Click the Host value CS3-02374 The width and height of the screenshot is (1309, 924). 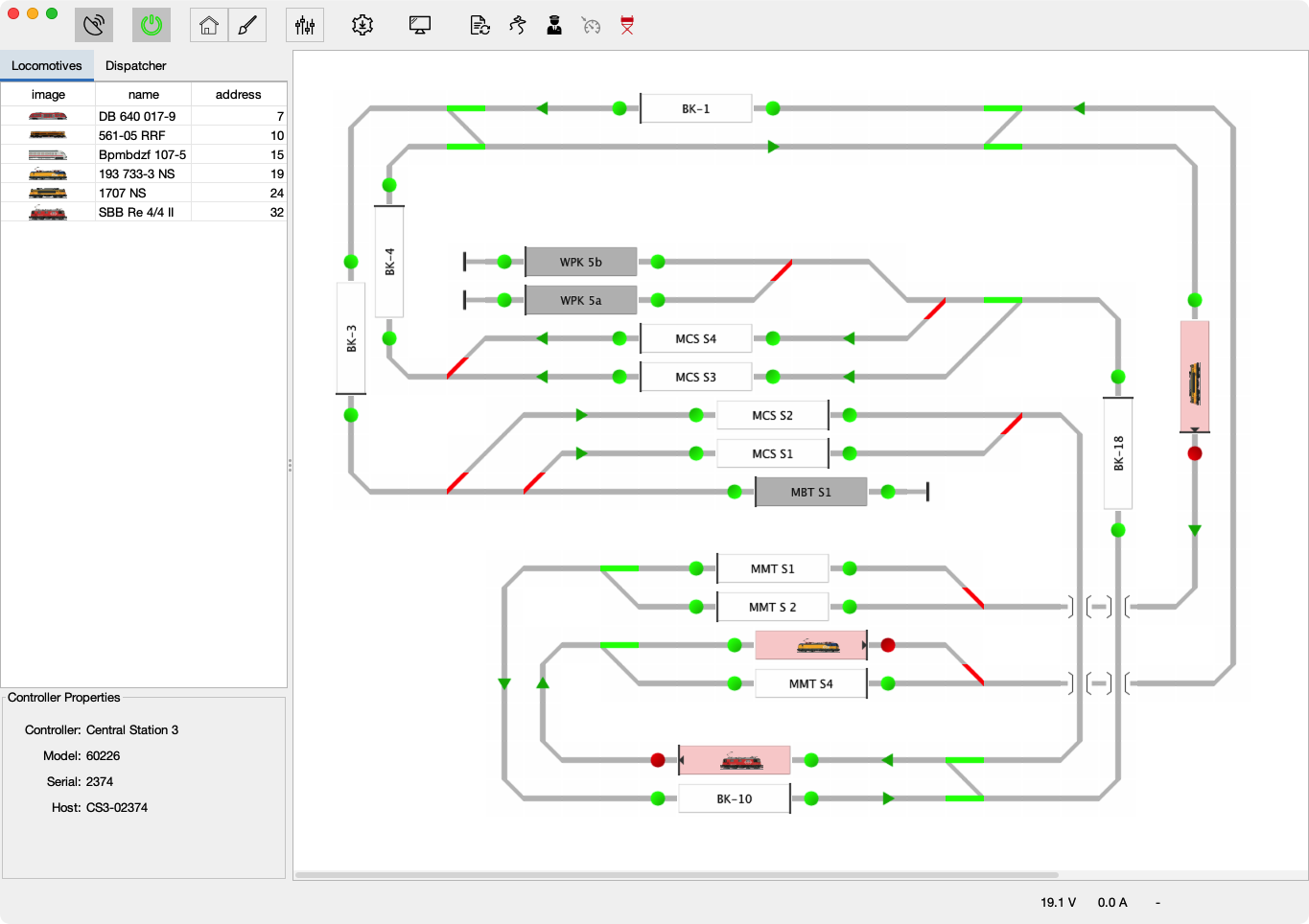tap(117, 807)
